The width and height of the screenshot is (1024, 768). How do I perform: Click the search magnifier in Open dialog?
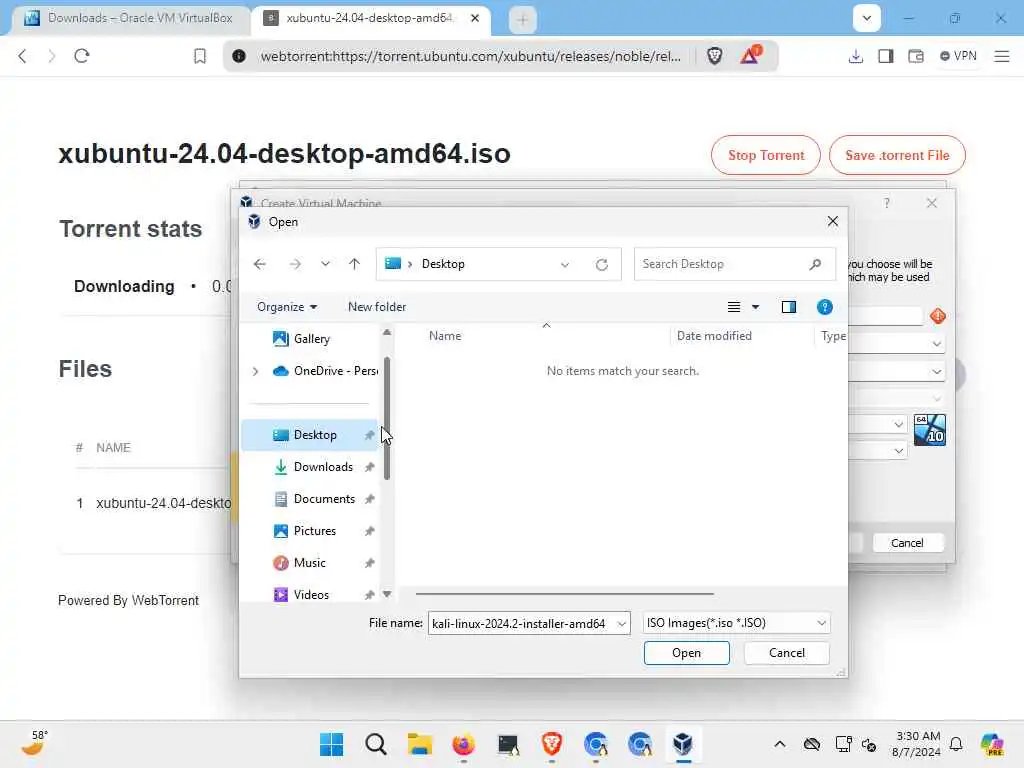(815, 264)
